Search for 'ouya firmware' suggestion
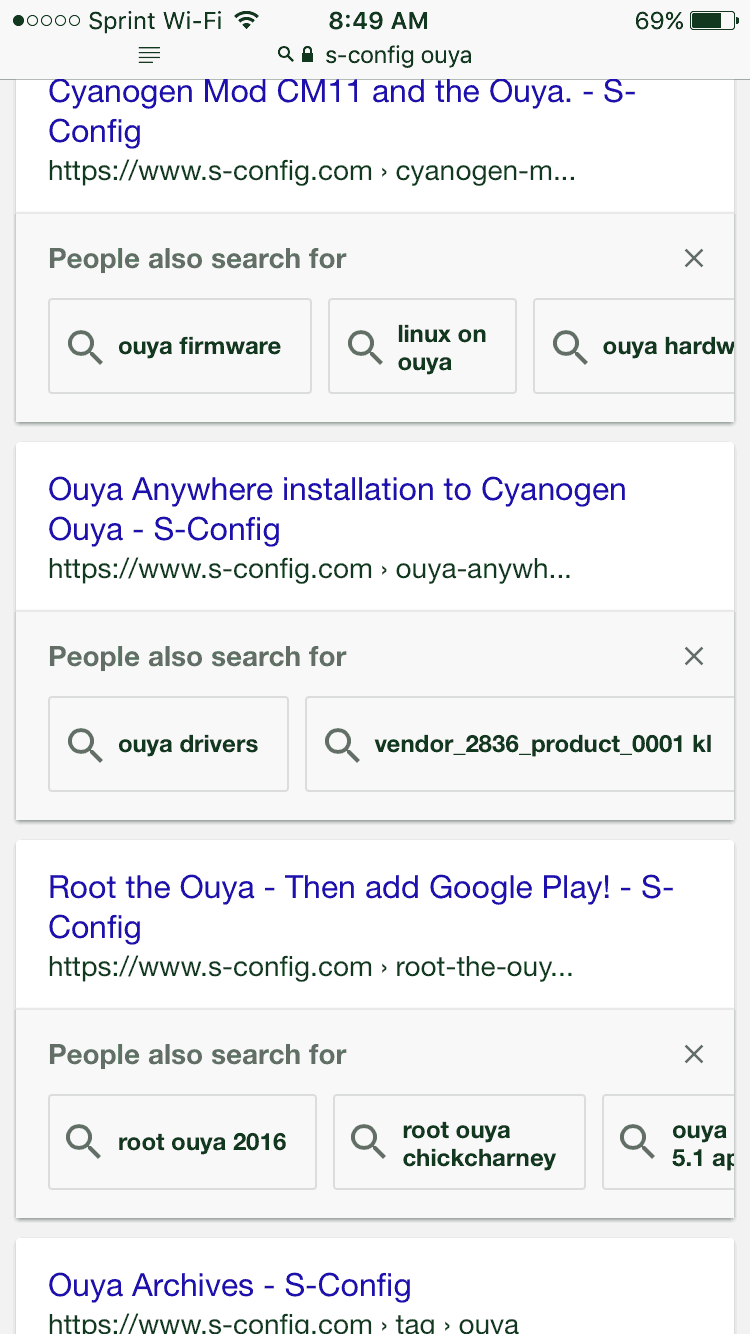The image size is (750, 1334). click(180, 346)
